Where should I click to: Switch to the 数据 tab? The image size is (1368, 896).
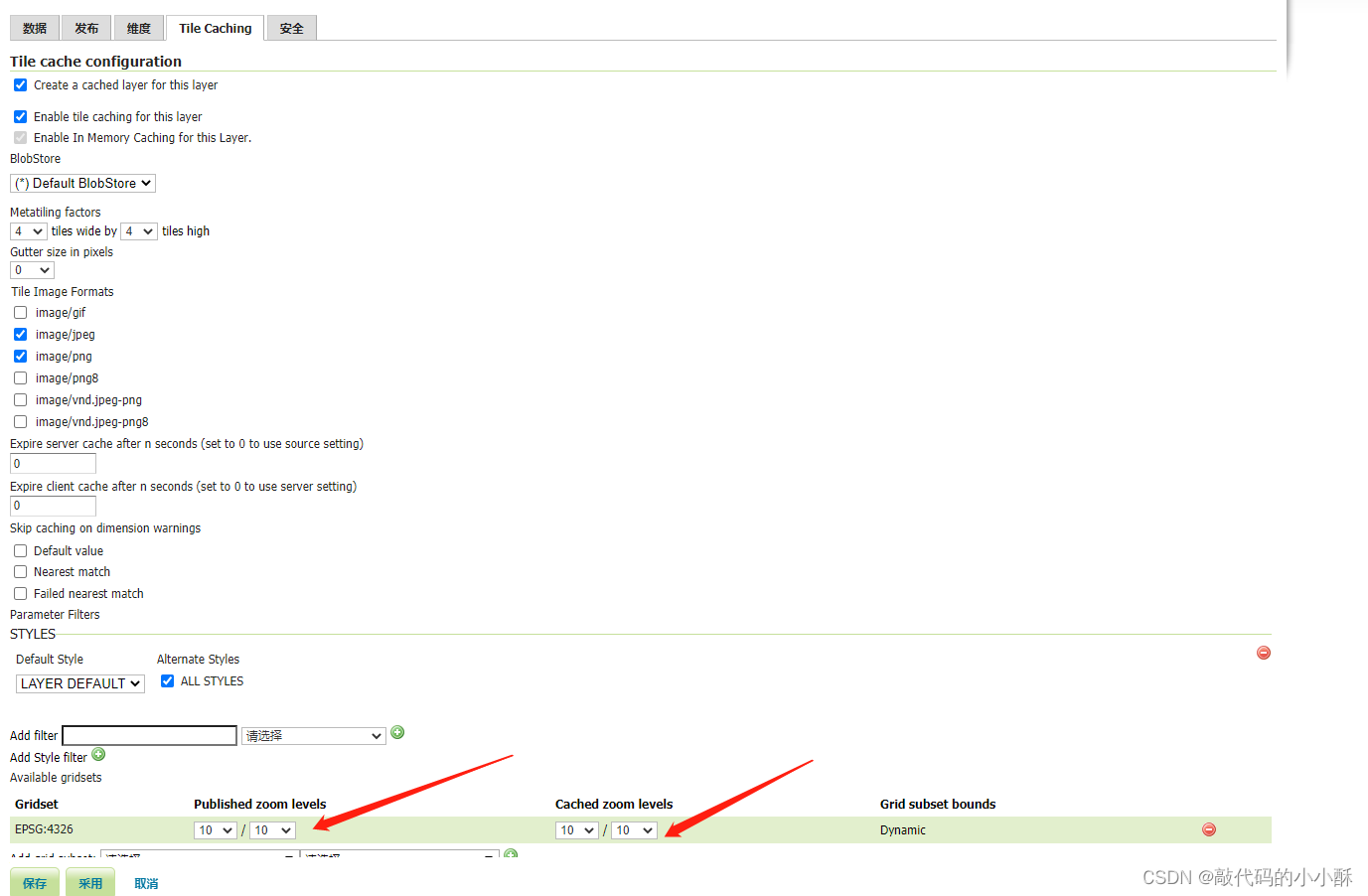(x=35, y=28)
